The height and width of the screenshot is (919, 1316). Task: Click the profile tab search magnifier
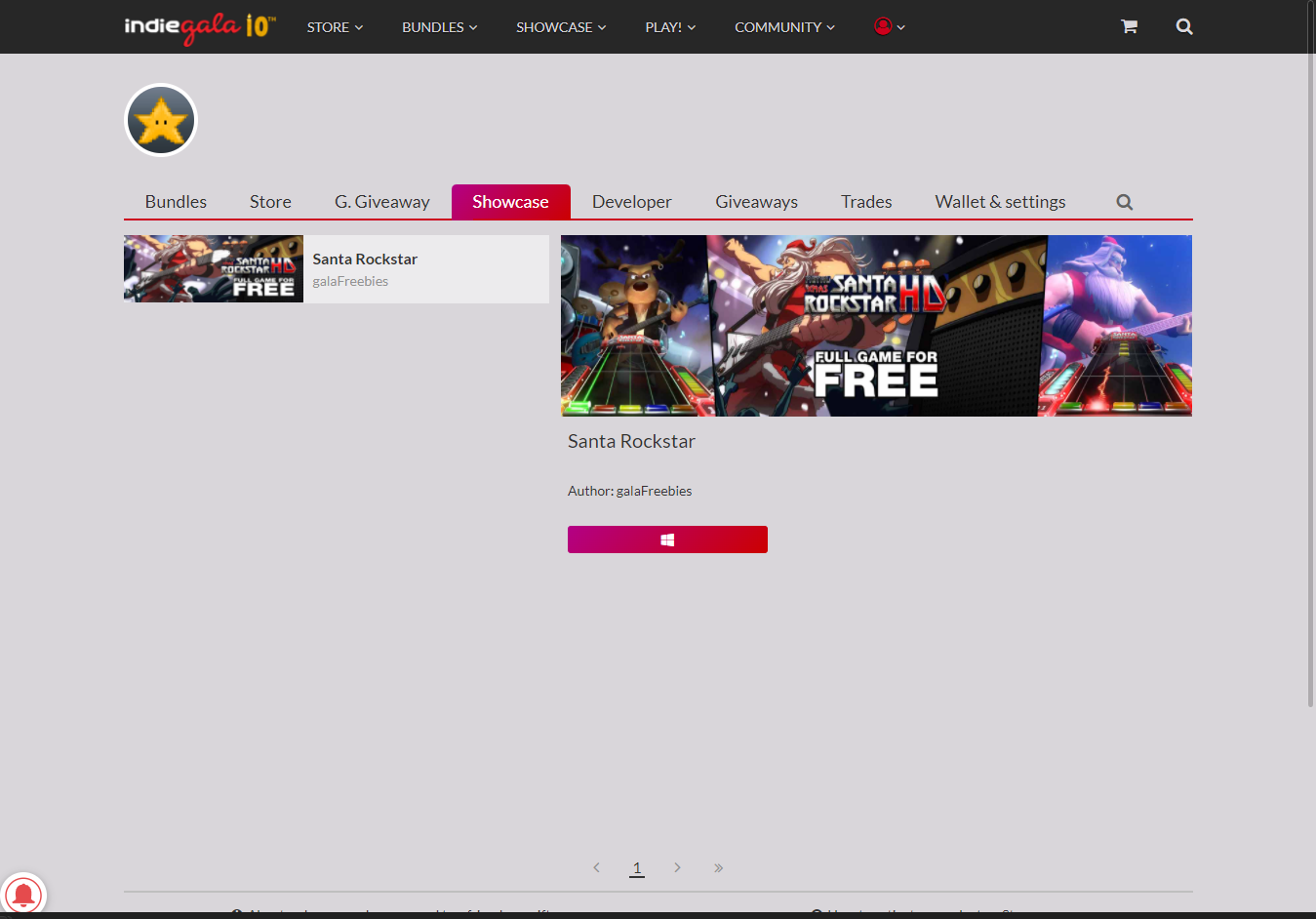[1125, 202]
